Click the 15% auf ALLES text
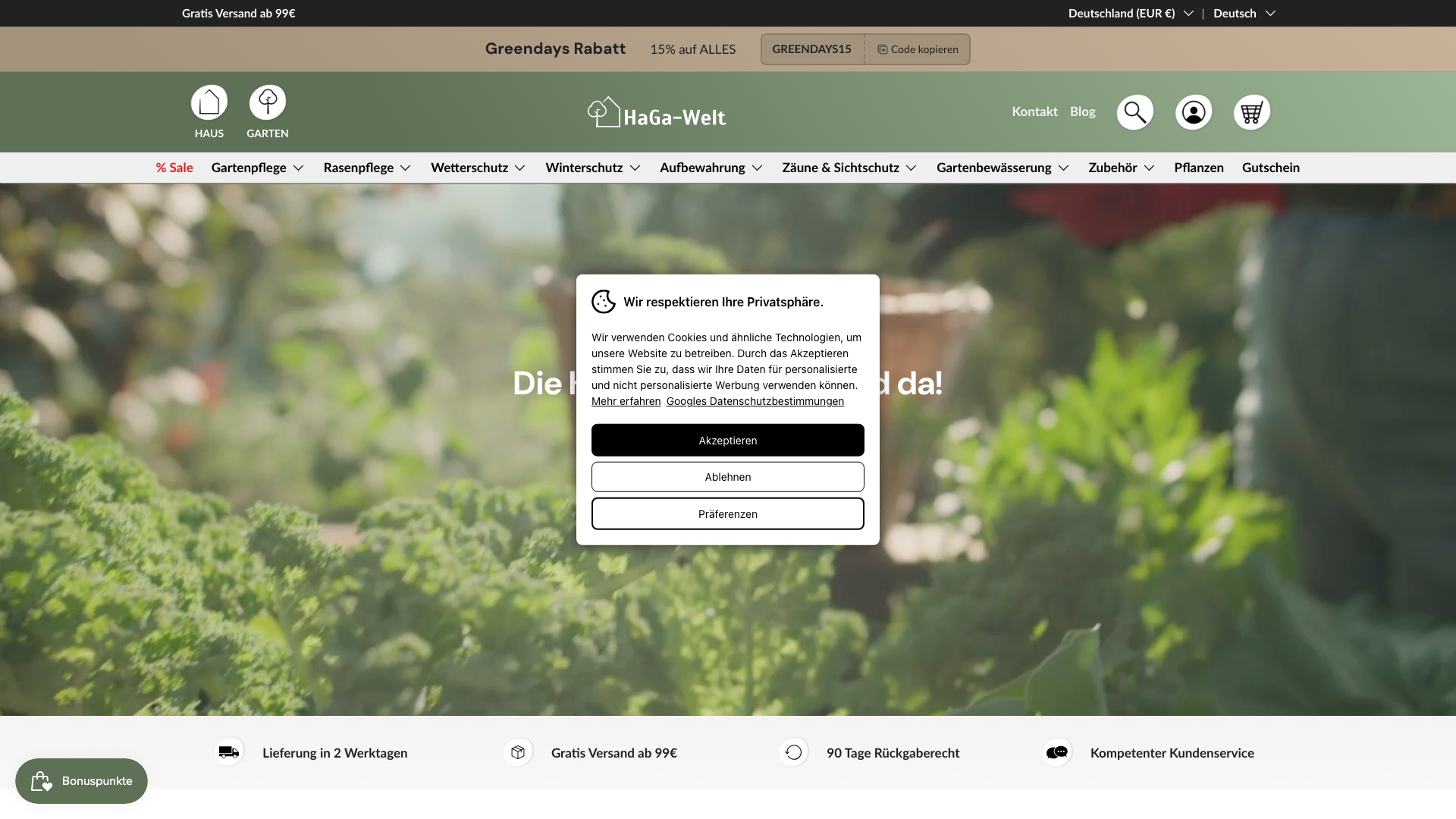 pos(693,49)
